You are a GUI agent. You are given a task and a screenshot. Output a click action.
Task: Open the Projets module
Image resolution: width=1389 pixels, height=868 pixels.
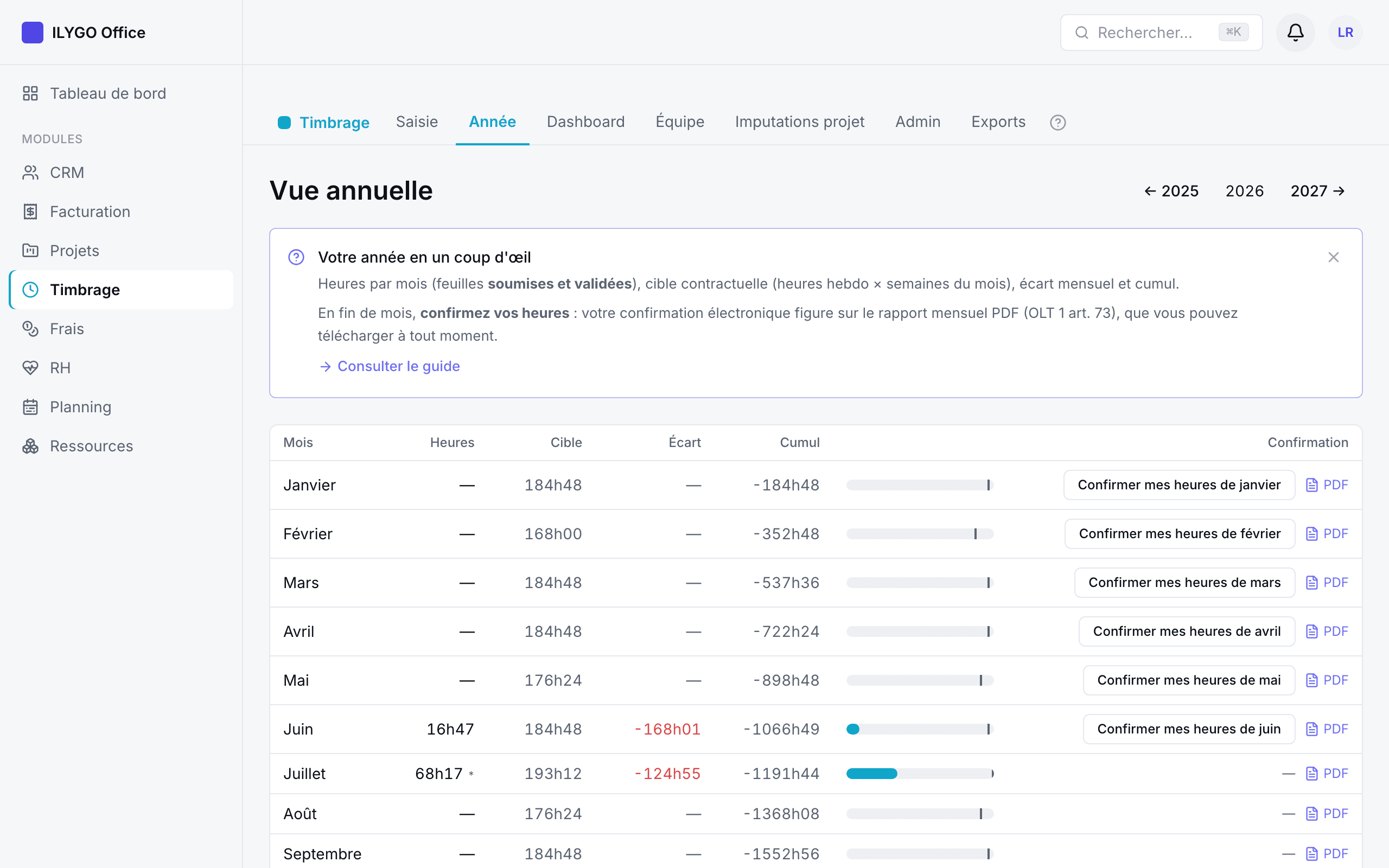(121, 251)
